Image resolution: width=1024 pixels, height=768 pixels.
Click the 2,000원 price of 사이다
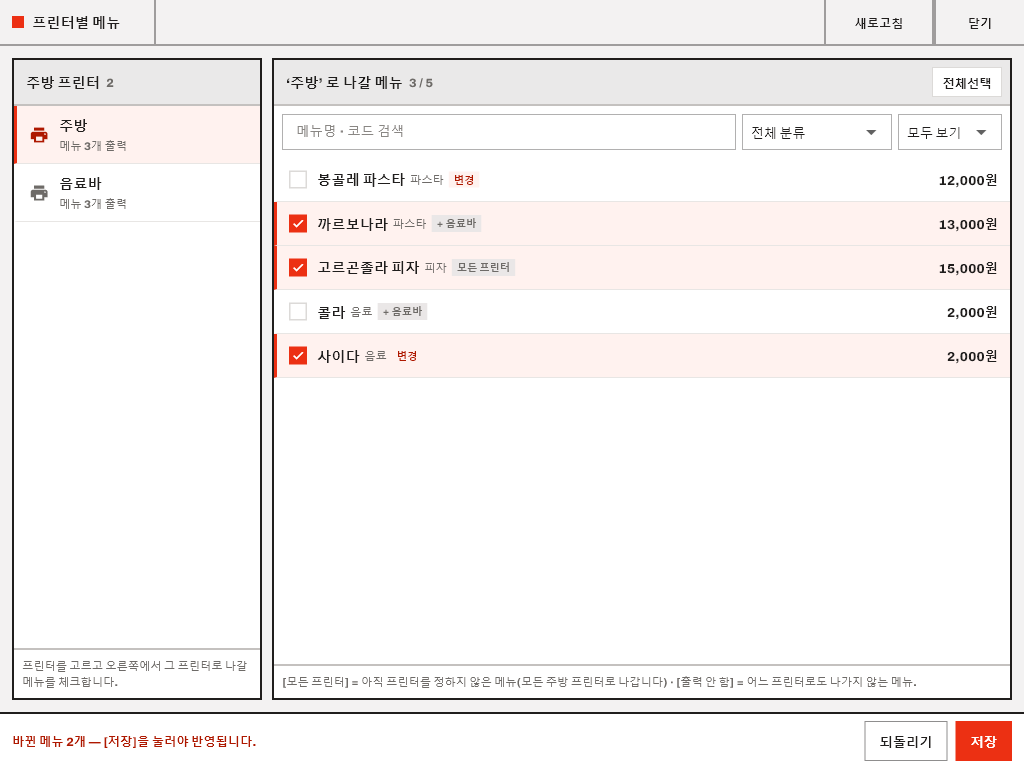972,357
